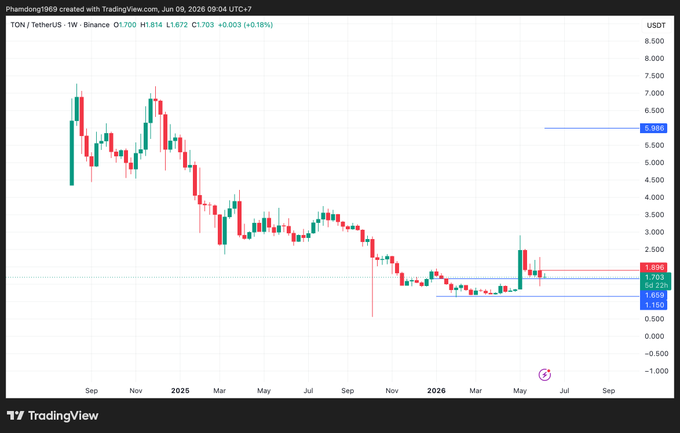
Task: Click the O1.700 open value in header
Action: (x=125, y=25)
